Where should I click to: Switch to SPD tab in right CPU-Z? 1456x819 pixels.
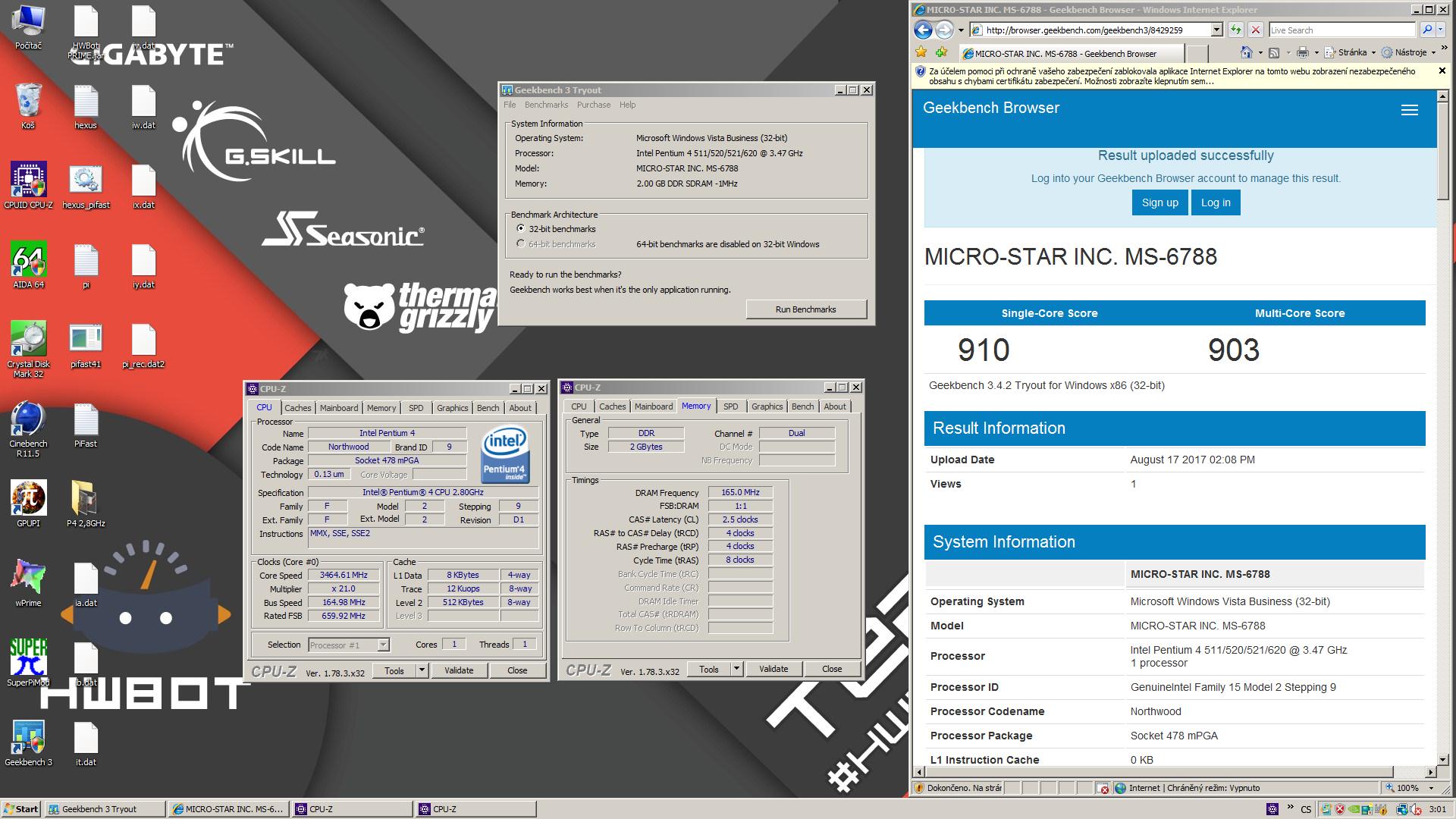click(x=730, y=406)
